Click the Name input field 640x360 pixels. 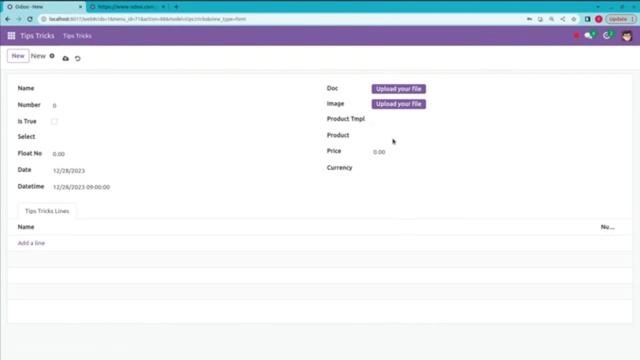point(180,89)
